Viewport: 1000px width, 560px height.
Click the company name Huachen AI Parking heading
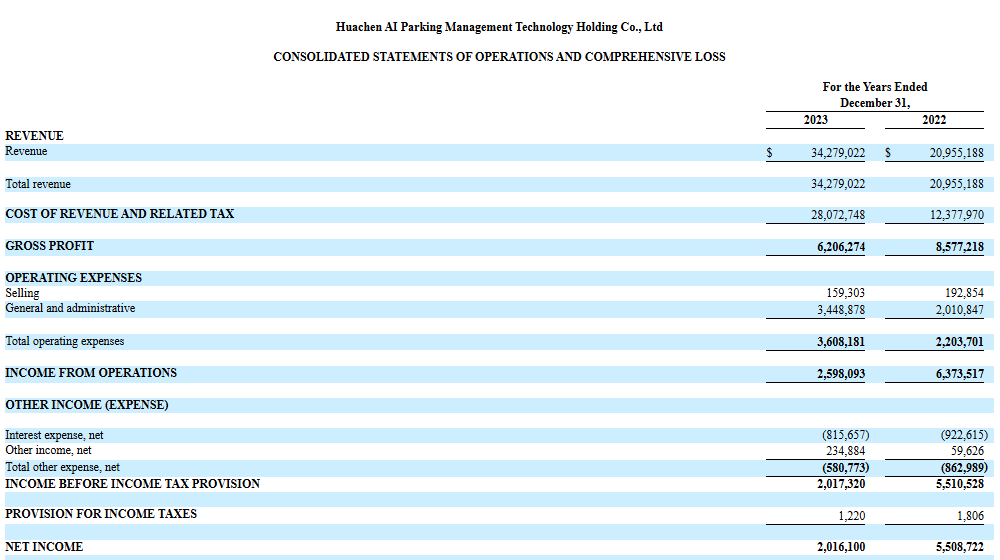click(499, 27)
